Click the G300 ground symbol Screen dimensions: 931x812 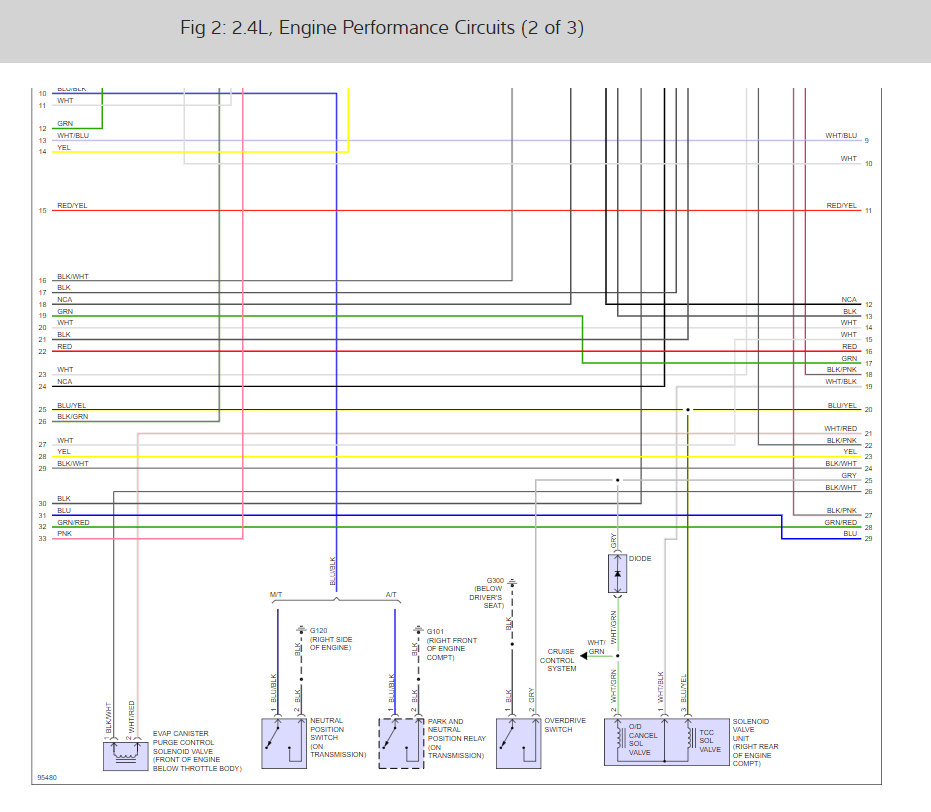[512, 582]
